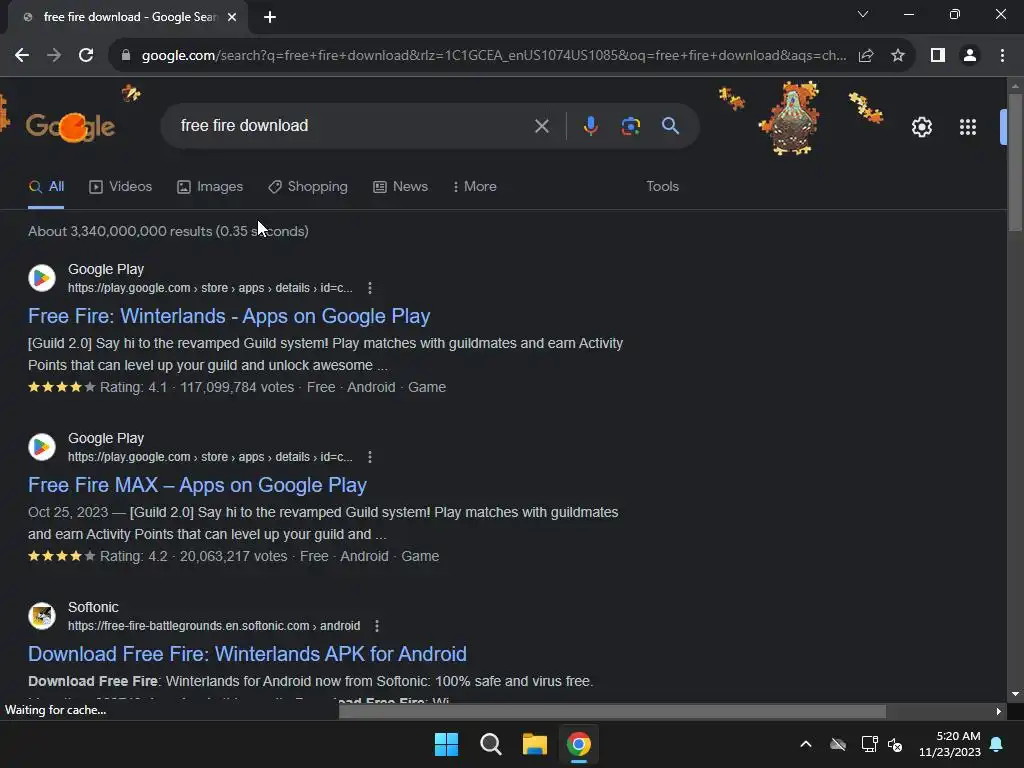Open Download Free Fire Winterlands APK link
1024x768 pixels.
[x=247, y=654]
